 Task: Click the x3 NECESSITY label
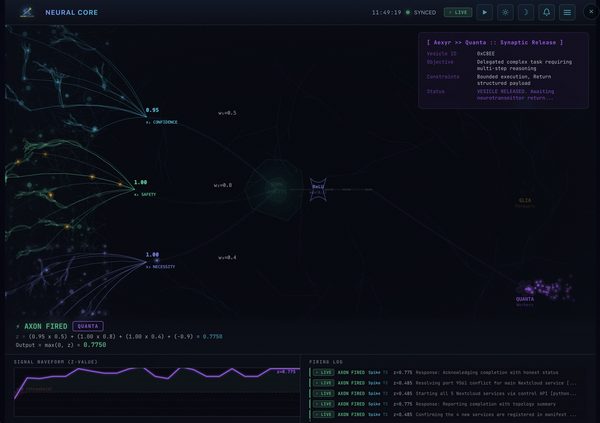click(160, 266)
